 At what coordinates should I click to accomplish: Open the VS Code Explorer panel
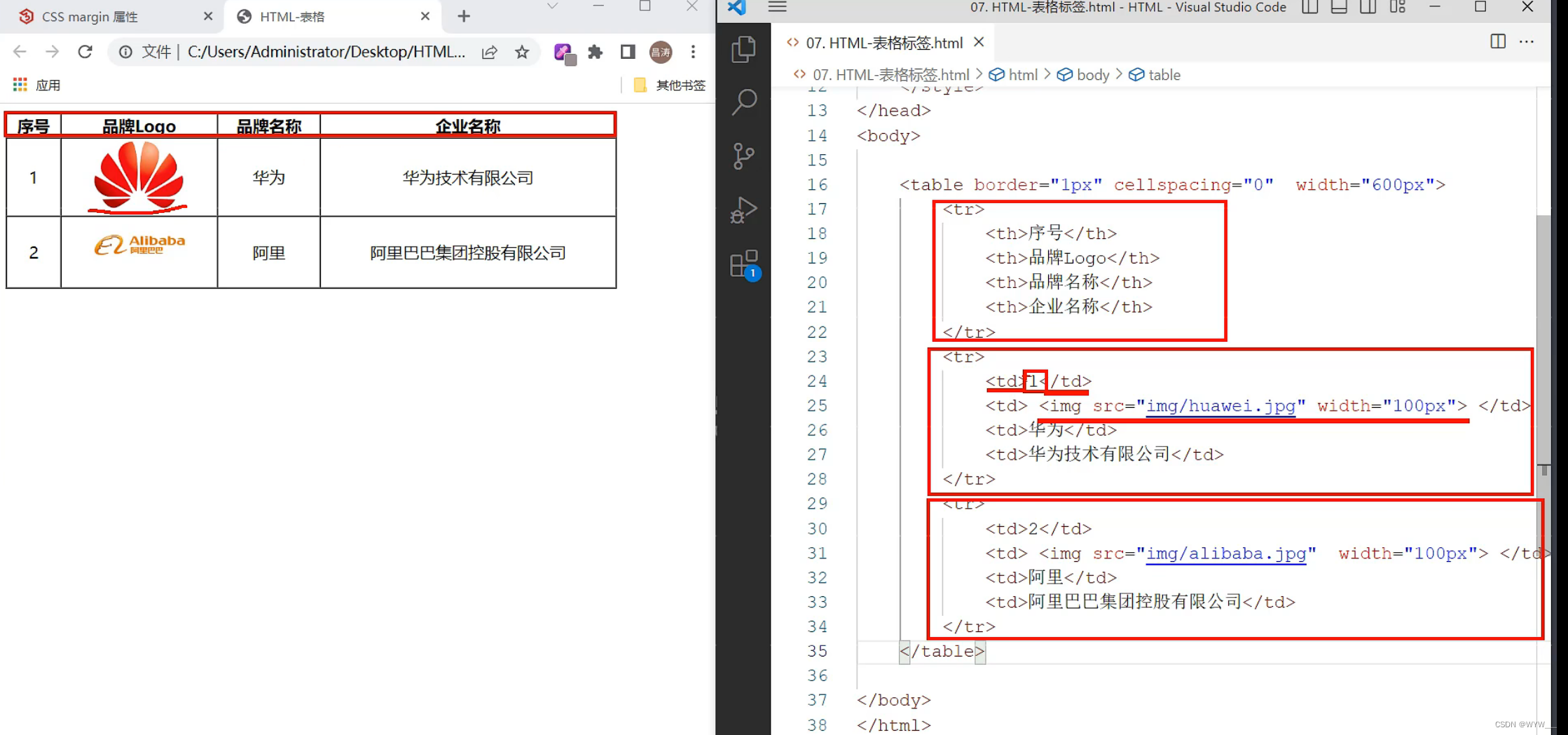coord(743,50)
